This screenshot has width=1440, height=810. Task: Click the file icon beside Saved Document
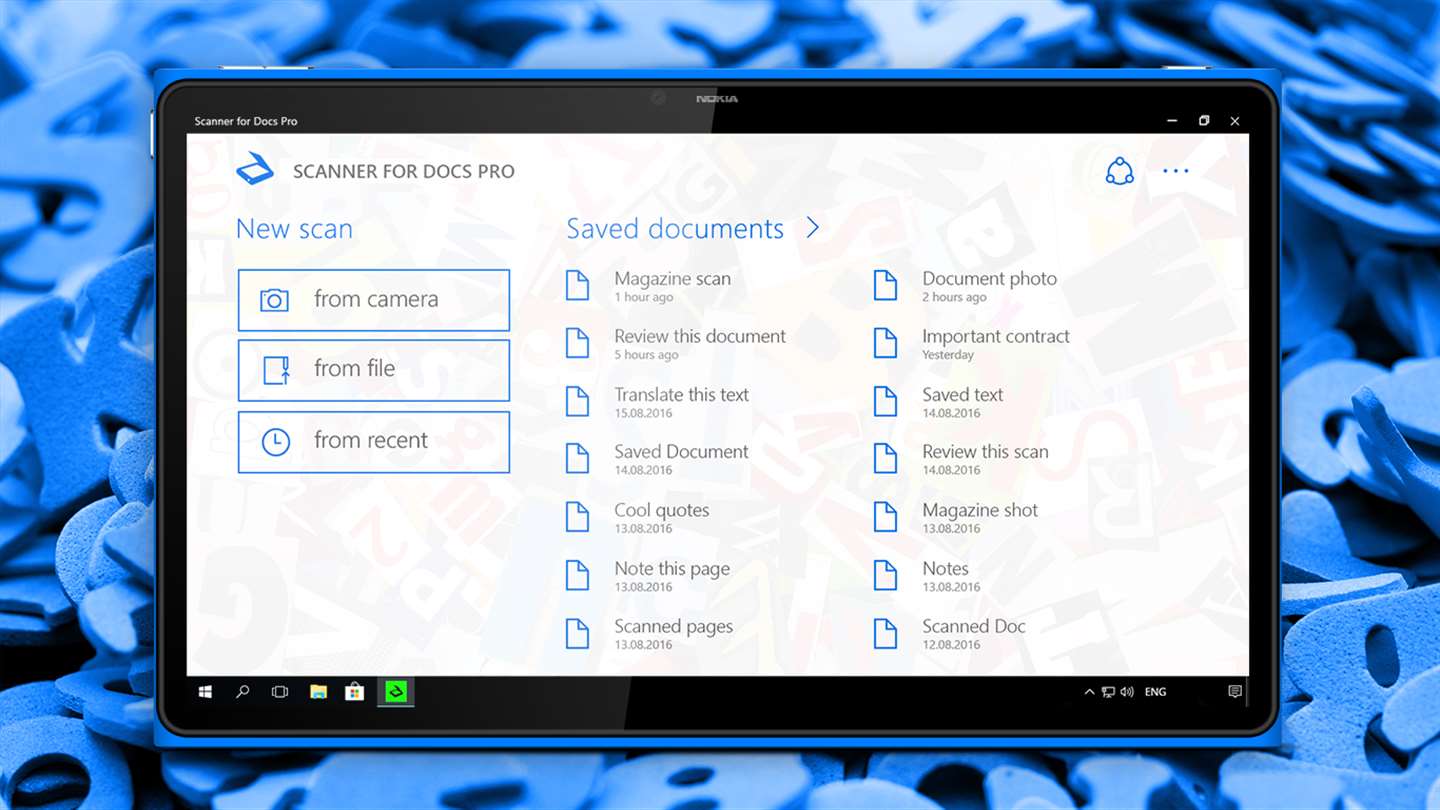point(578,458)
